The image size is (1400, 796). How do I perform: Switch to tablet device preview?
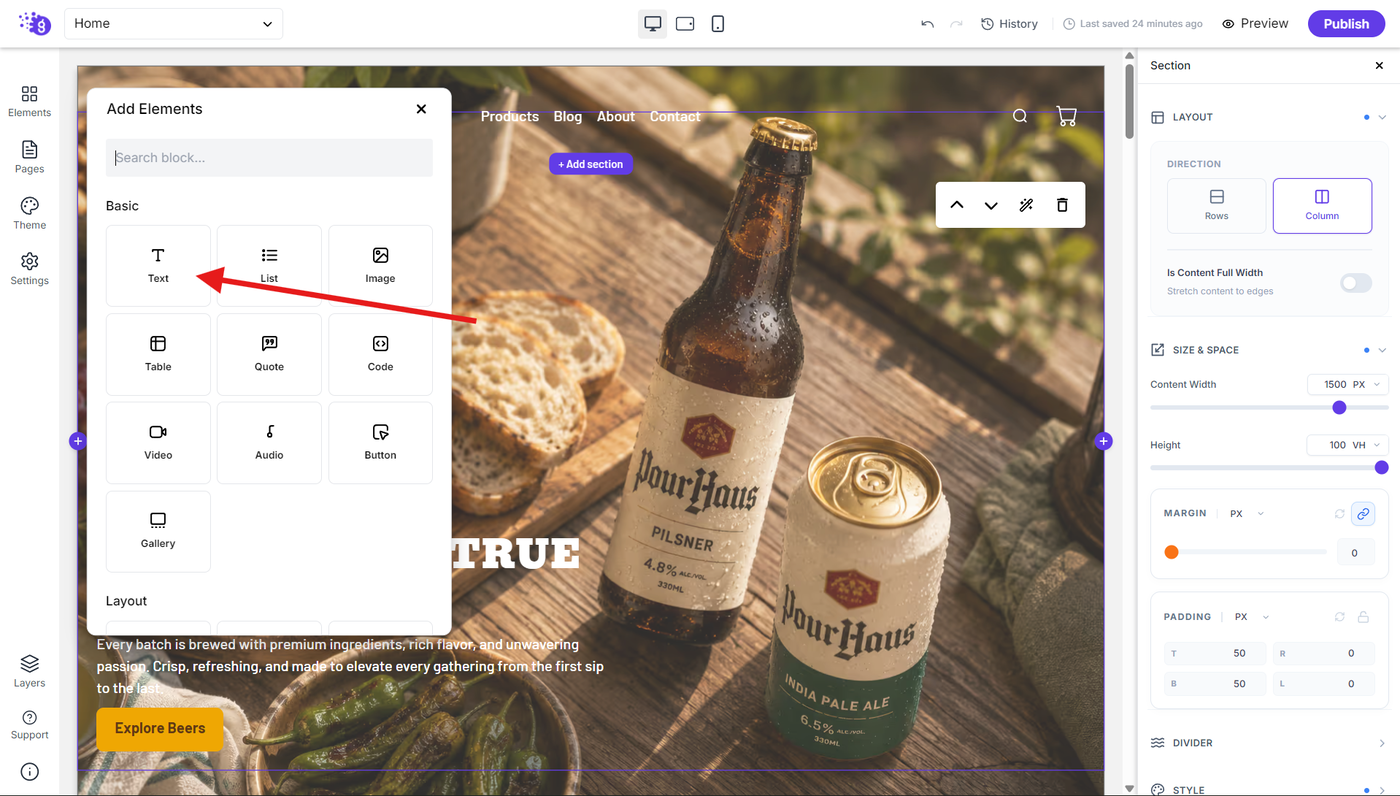coord(685,24)
